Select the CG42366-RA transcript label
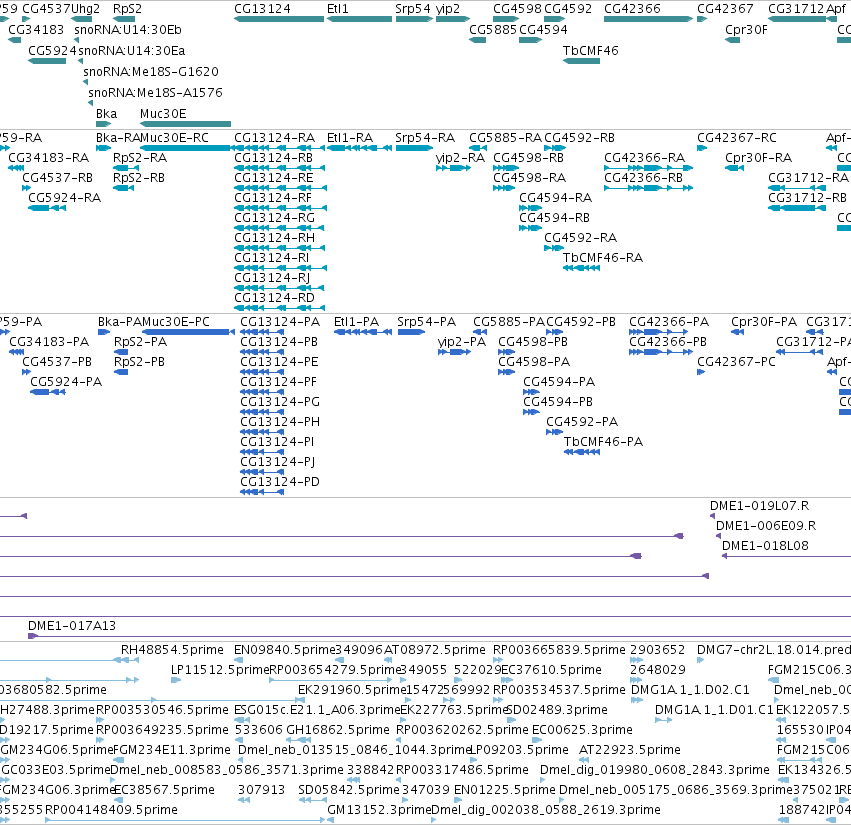This screenshot has width=851, height=825. (x=644, y=158)
